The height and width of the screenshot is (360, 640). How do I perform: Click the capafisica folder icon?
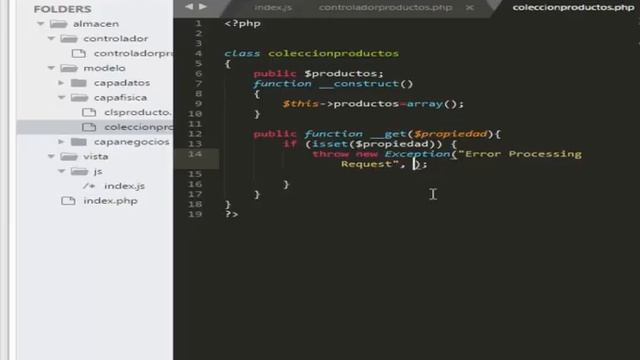[79, 98]
